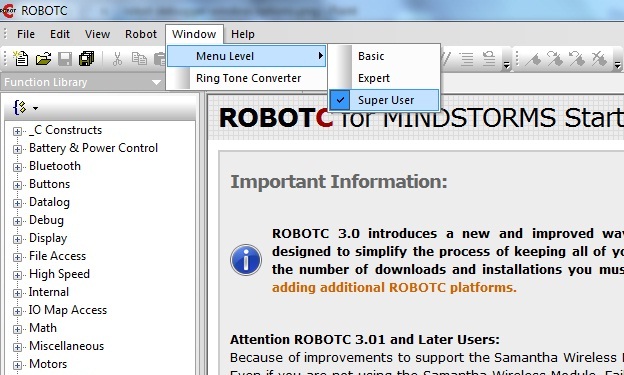Expand the Display tree node

point(17,239)
